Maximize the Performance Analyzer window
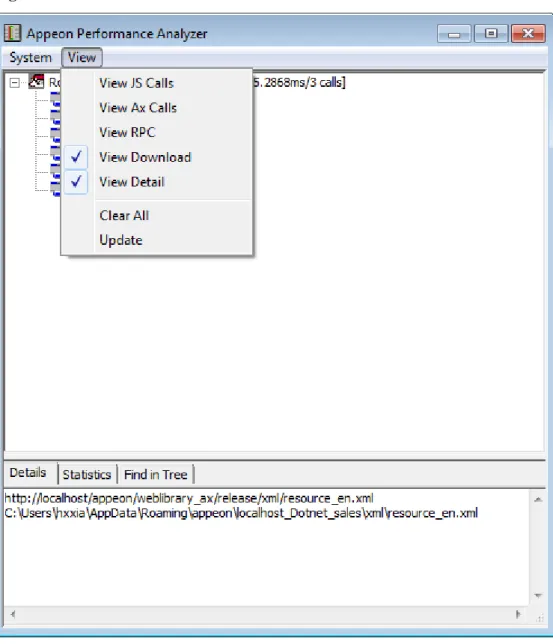Screen dimensions: 553x644 (491, 34)
